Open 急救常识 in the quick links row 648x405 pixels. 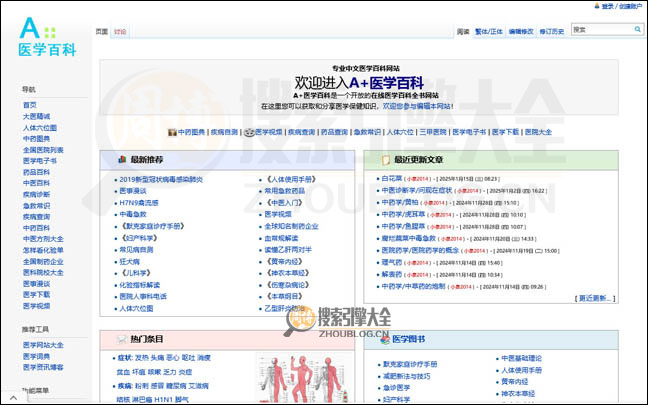point(367,132)
